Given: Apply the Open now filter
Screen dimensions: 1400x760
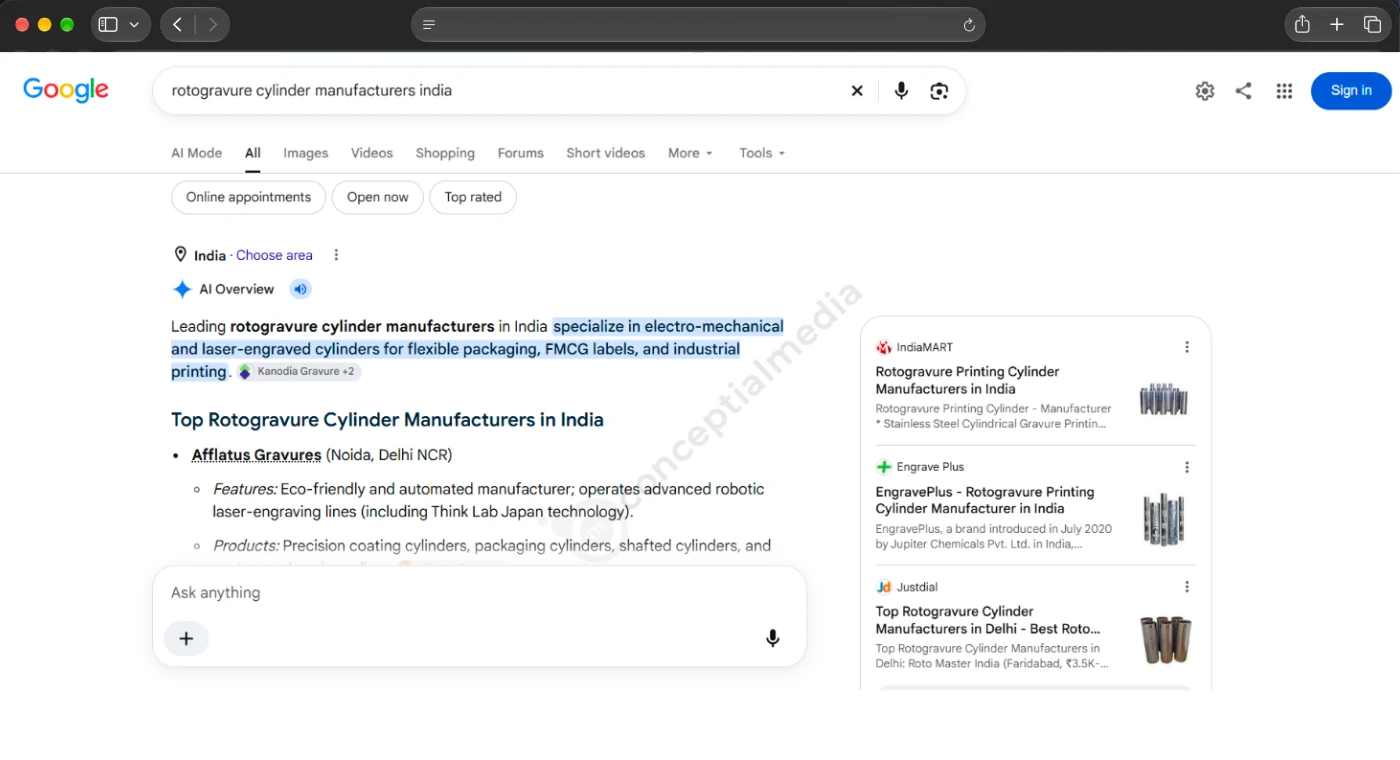Looking at the screenshot, I should point(378,197).
